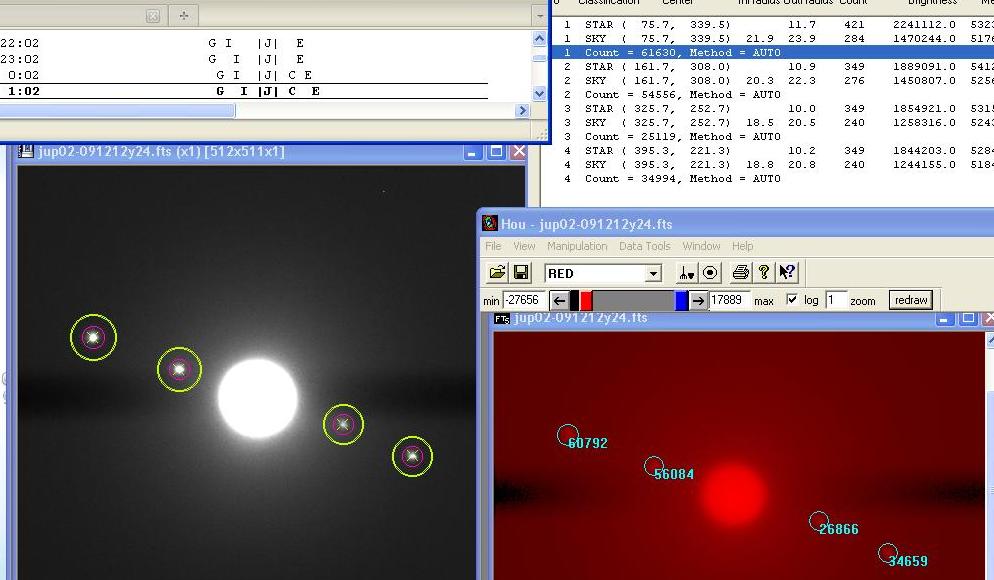The width and height of the screenshot is (994, 580).
Task: Click the 1:02 row in the moon positions list
Action: (x=244, y=91)
